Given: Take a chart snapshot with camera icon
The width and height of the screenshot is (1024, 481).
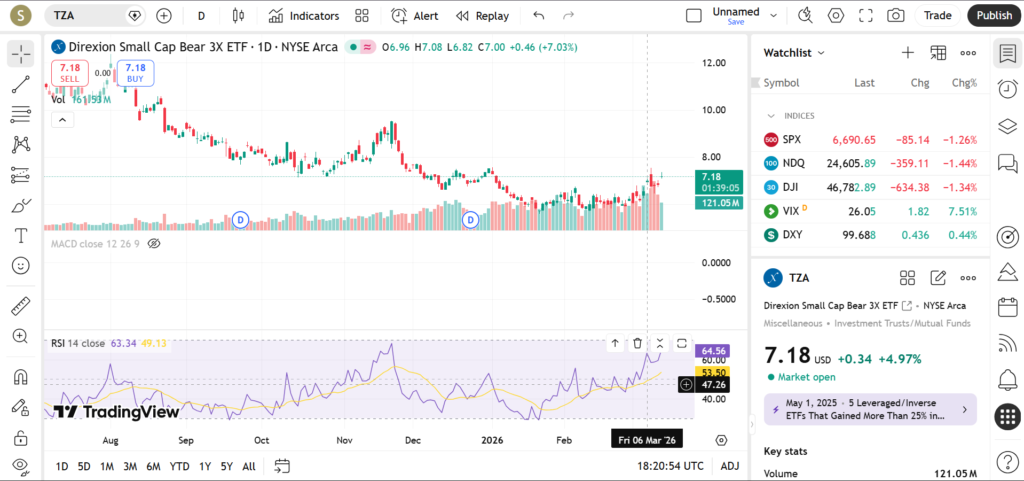Looking at the screenshot, I should tap(896, 16).
